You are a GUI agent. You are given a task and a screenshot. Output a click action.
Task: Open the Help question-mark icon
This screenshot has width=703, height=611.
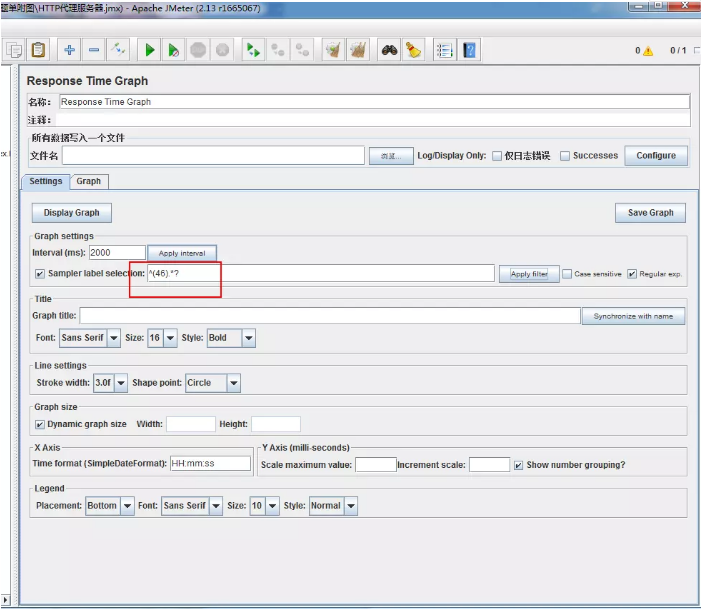tap(469, 50)
